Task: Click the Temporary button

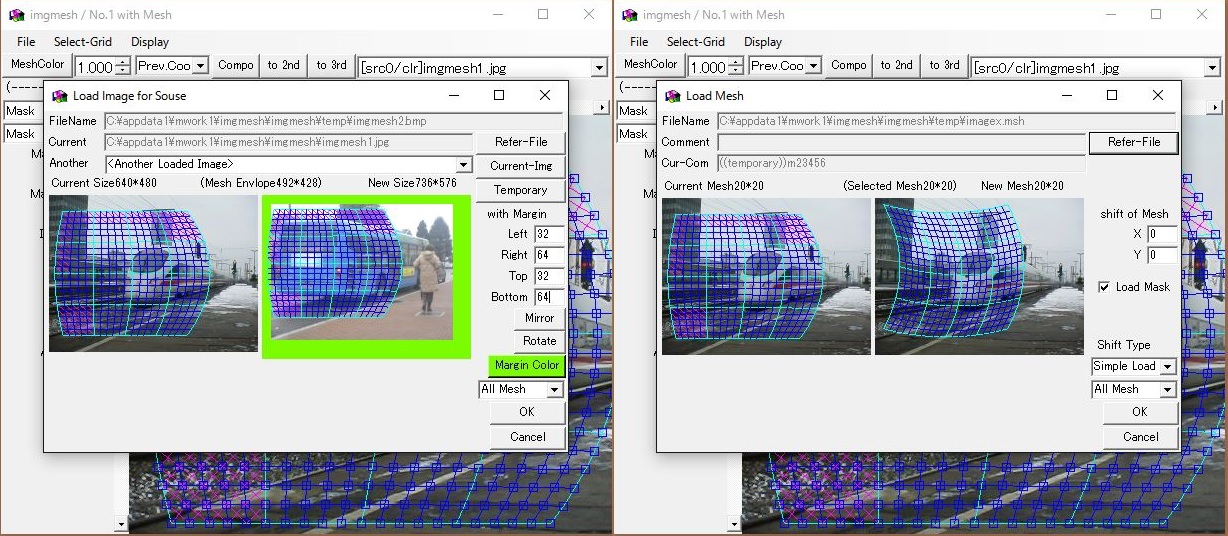Action: point(520,190)
